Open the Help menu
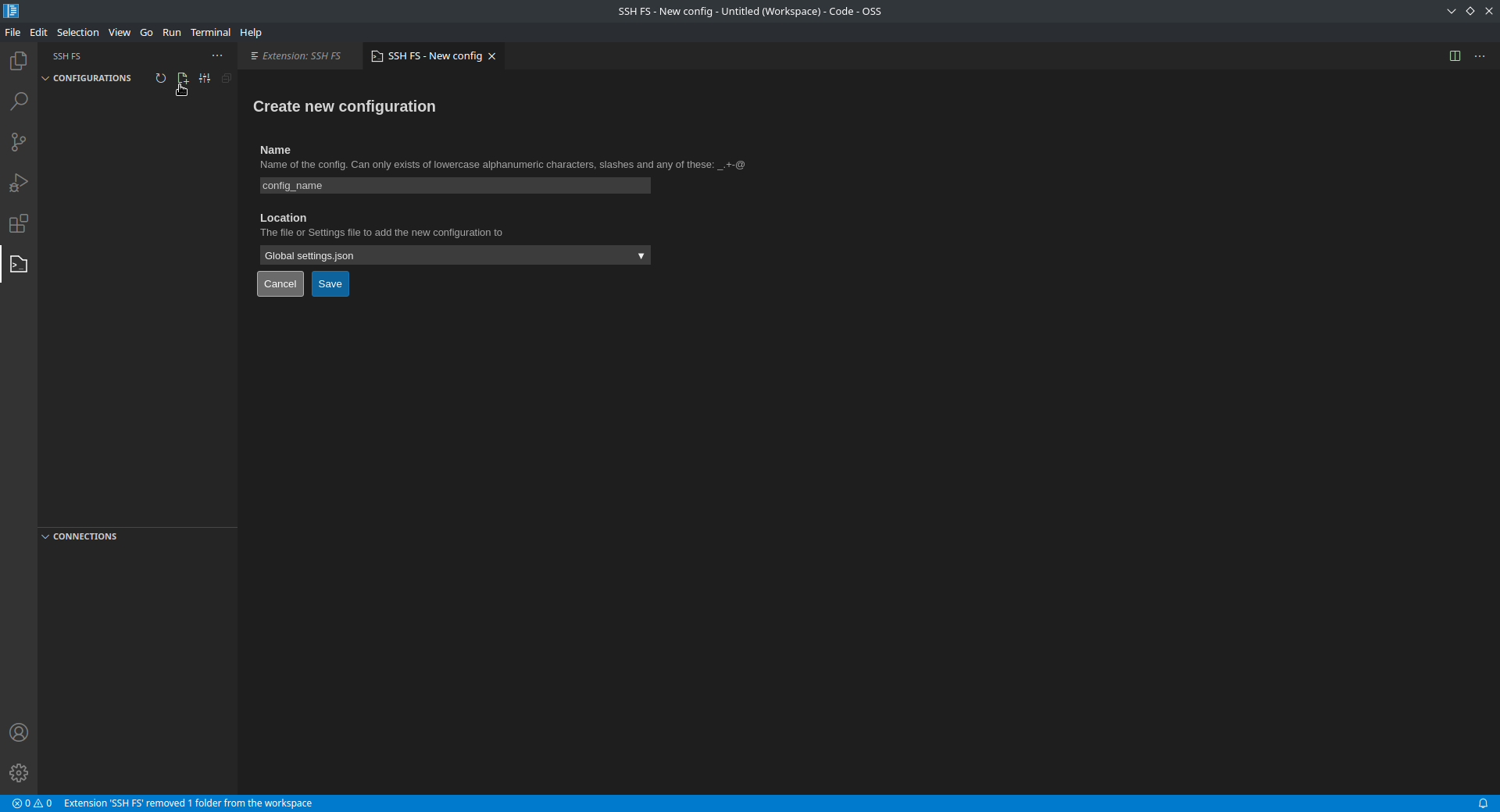Viewport: 1500px width, 812px height. point(251,32)
